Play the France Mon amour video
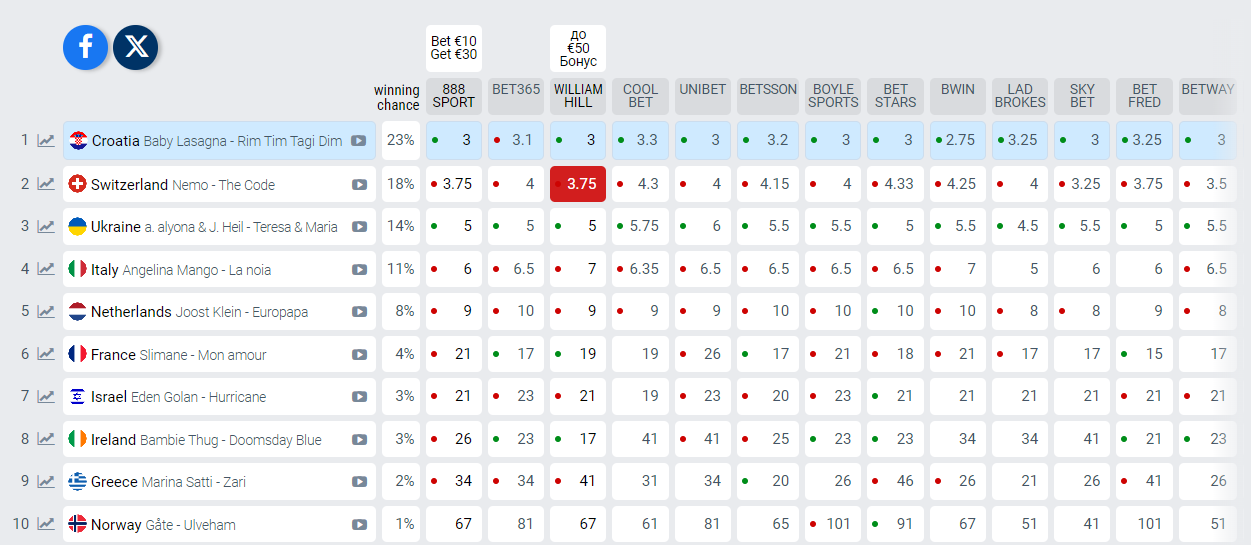Viewport: 1251px width, 545px height. click(359, 355)
